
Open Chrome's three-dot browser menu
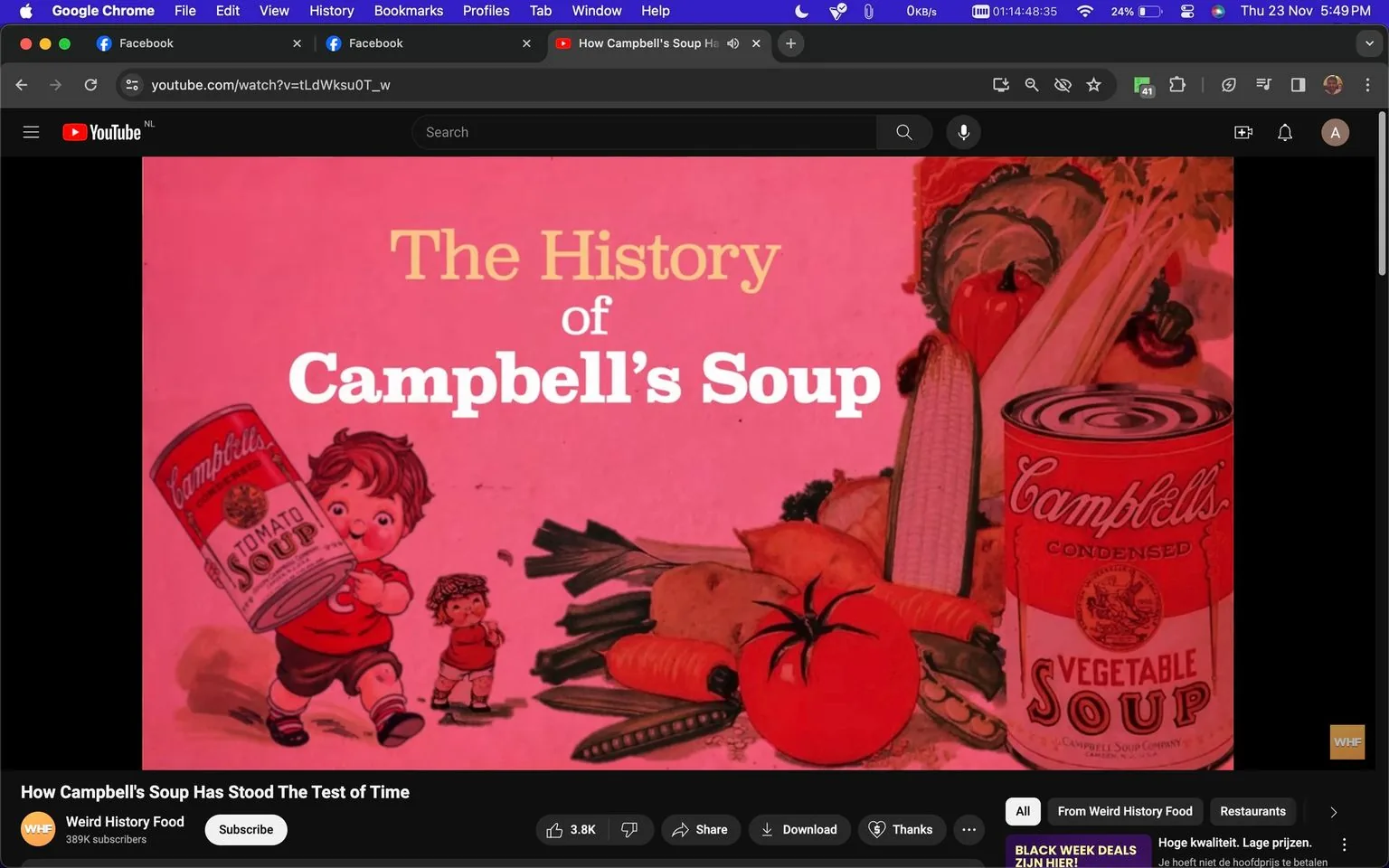(1368, 84)
